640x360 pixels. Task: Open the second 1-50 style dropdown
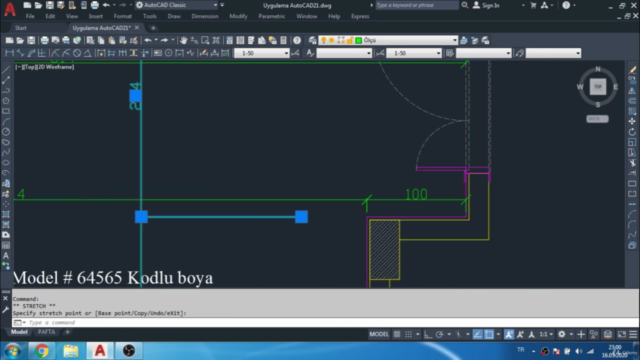click(x=438, y=53)
